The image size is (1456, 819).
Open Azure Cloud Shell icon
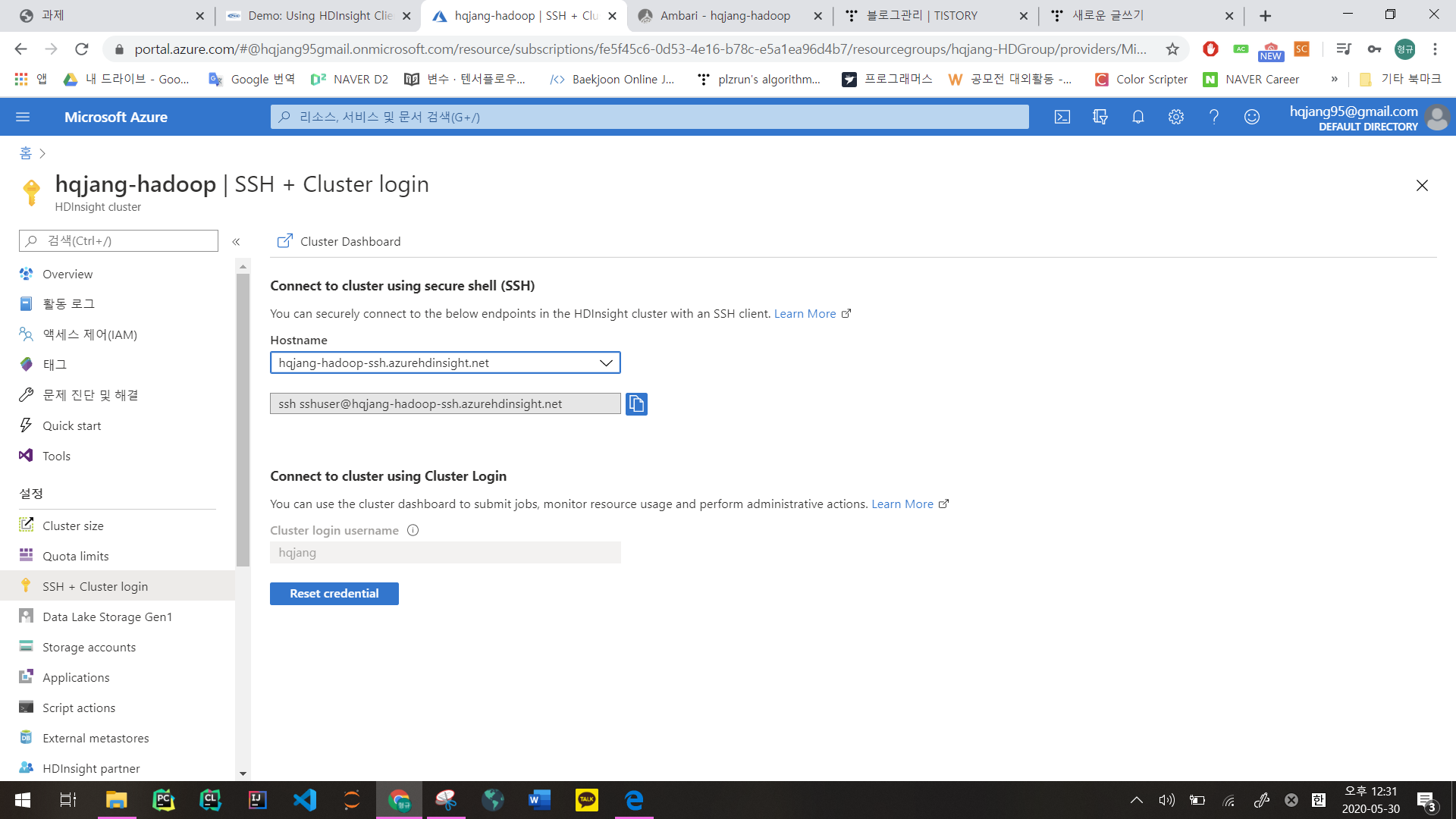(x=1062, y=117)
